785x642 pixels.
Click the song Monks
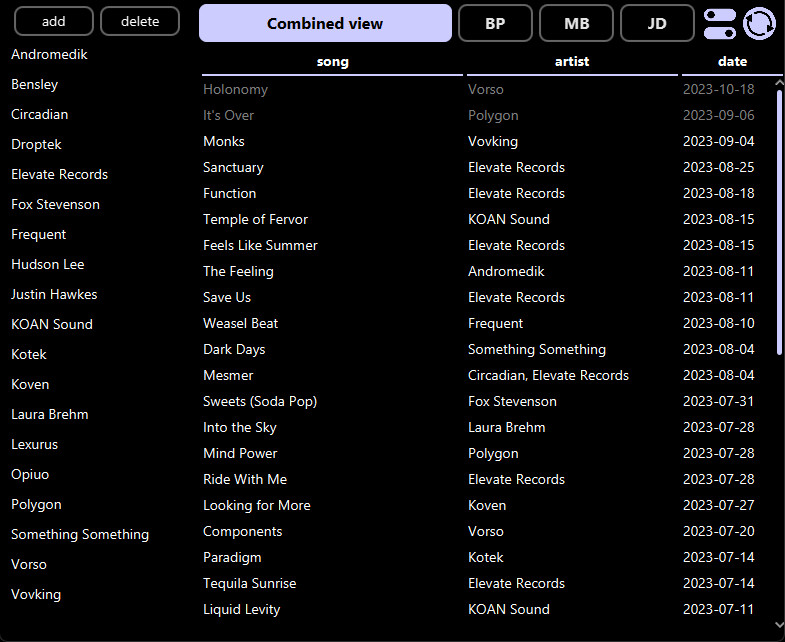[224, 142]
